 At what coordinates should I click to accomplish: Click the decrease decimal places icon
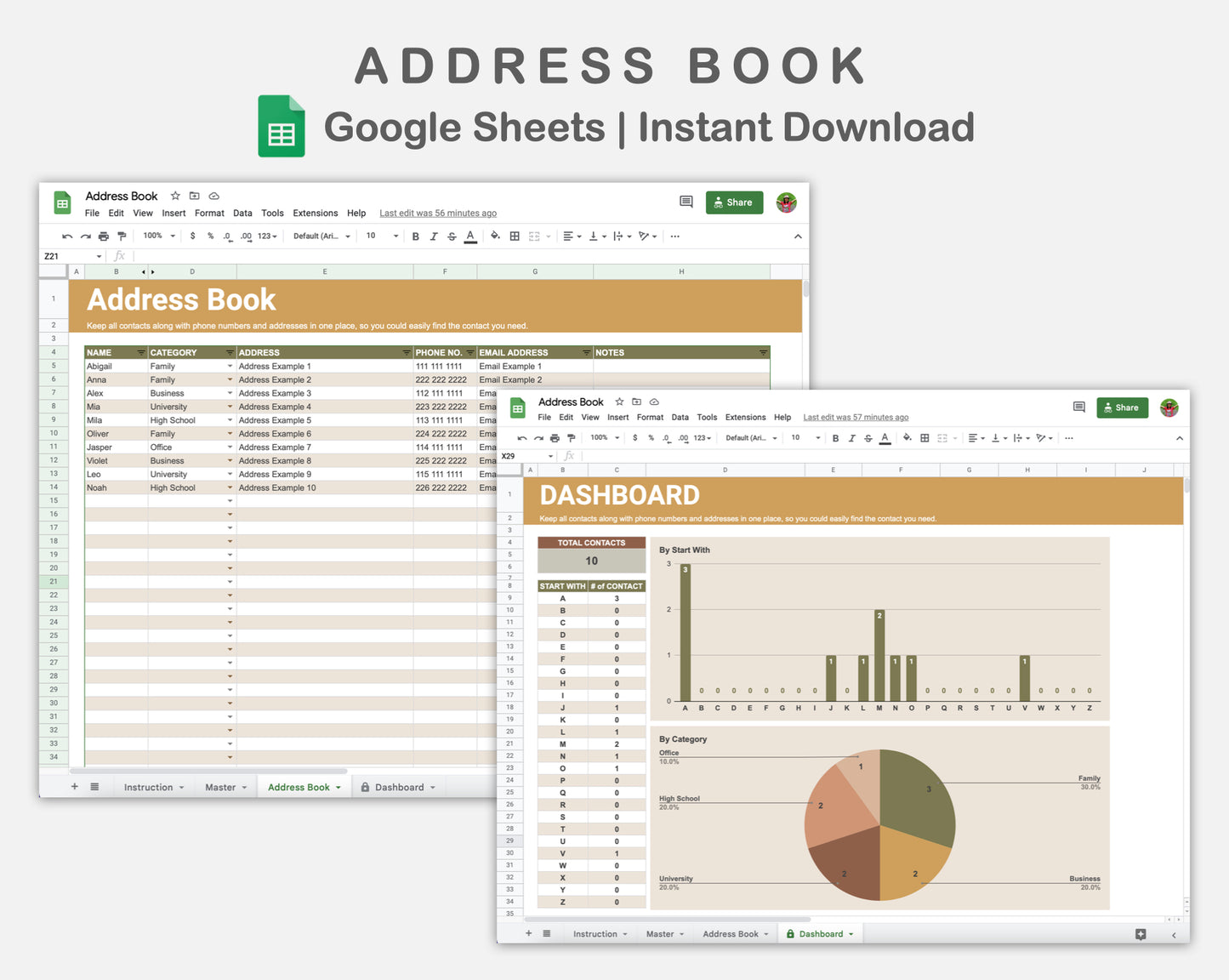pos(226,236)
